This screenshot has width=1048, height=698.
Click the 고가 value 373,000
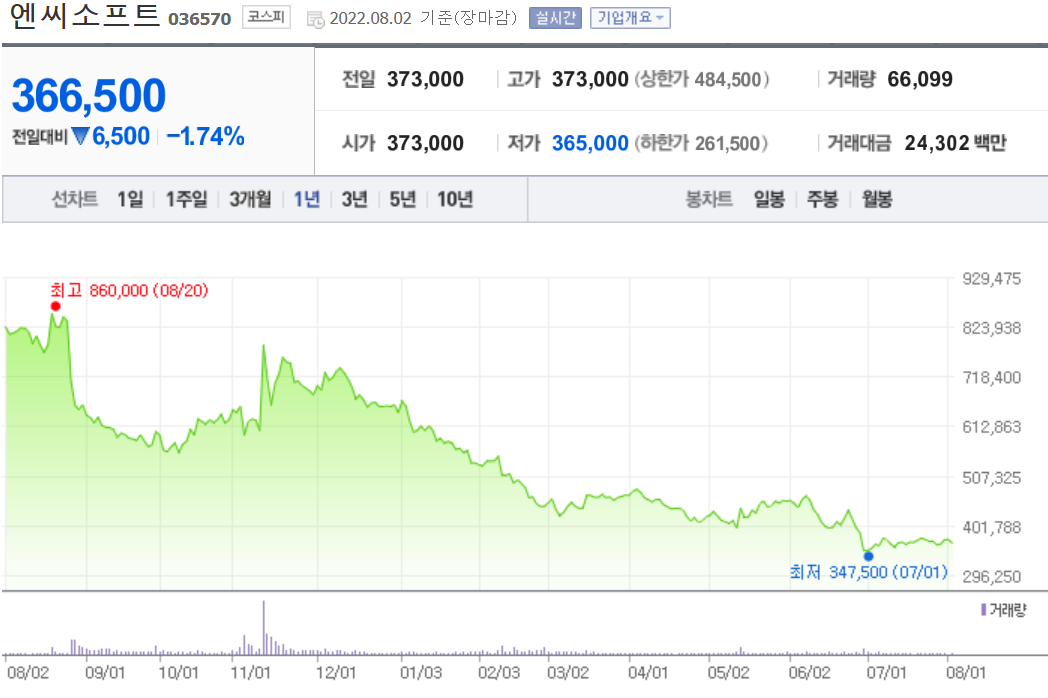590,80
